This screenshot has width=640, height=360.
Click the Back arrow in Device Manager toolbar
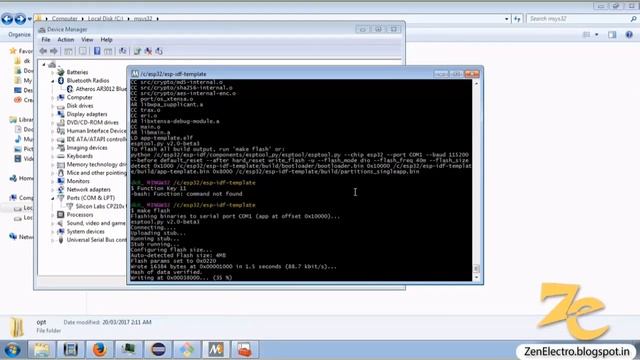coord(43,51)
